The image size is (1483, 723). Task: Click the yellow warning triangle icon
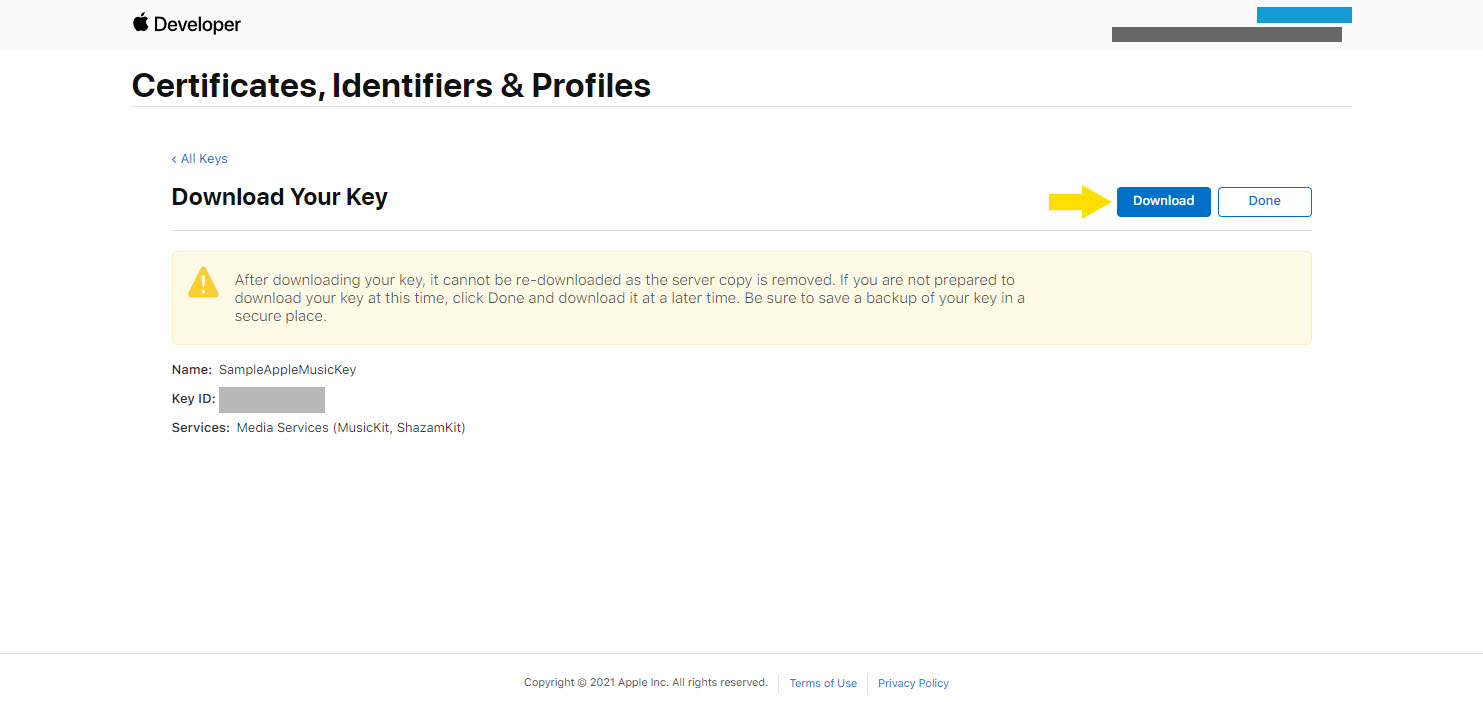[x=203, y=282]
